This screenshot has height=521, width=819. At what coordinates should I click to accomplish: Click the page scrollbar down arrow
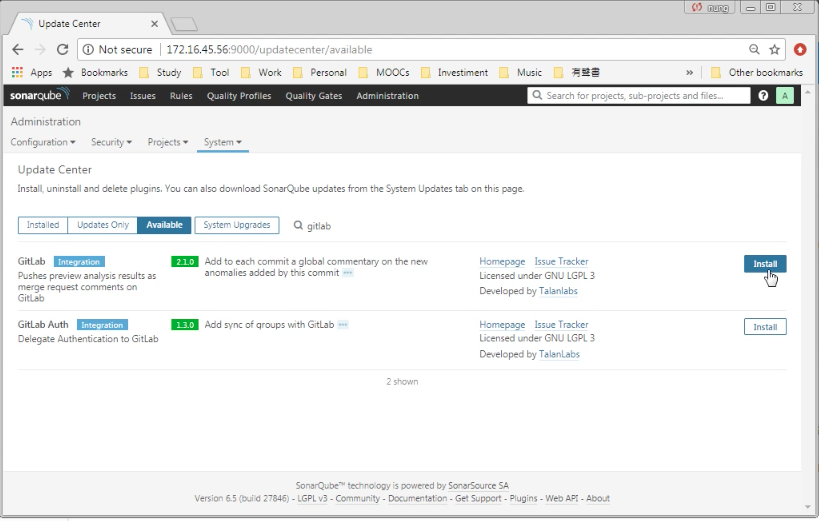click(x=808, y=506)
